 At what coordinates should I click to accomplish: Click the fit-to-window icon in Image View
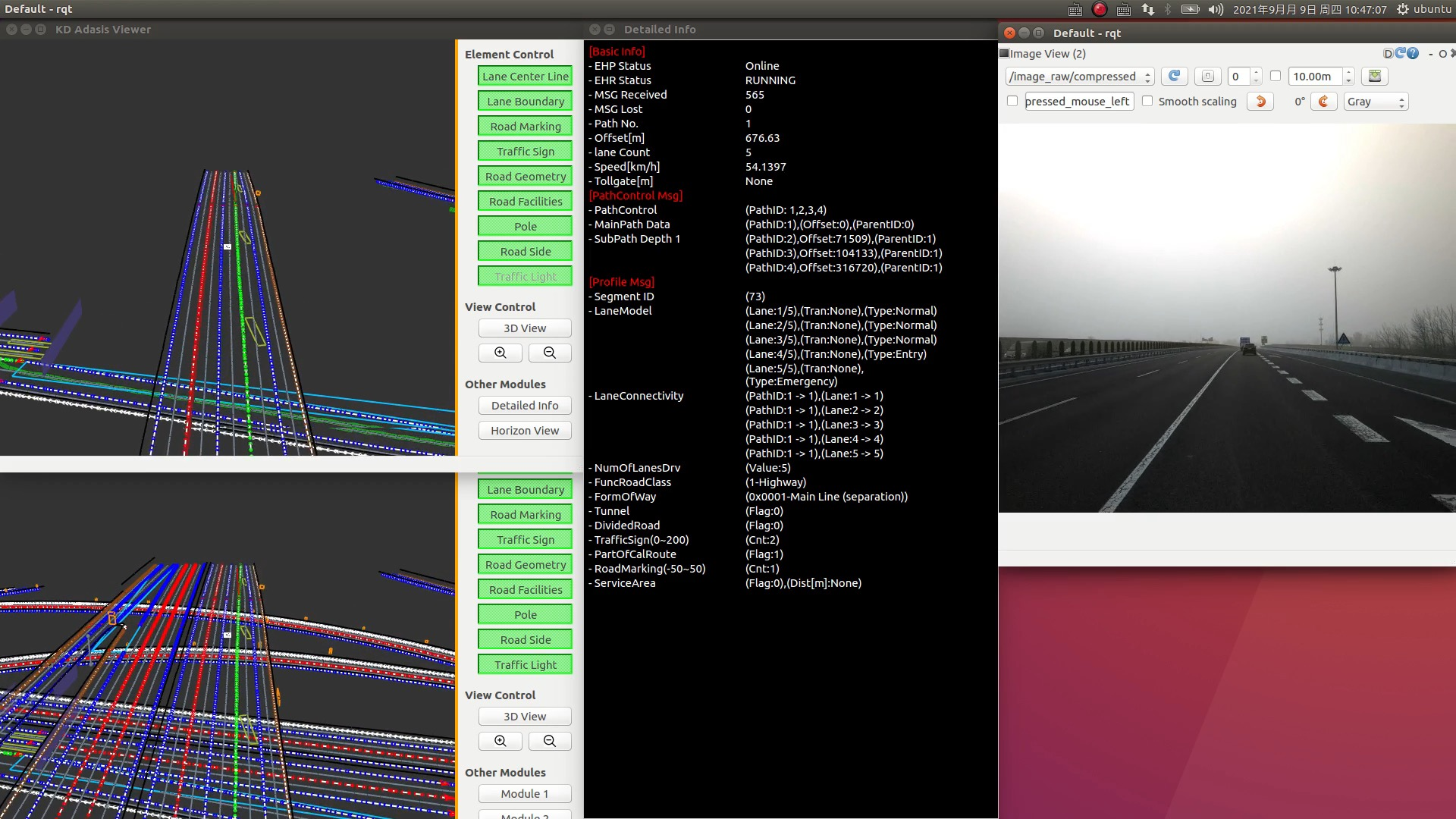pos(1207,76)
